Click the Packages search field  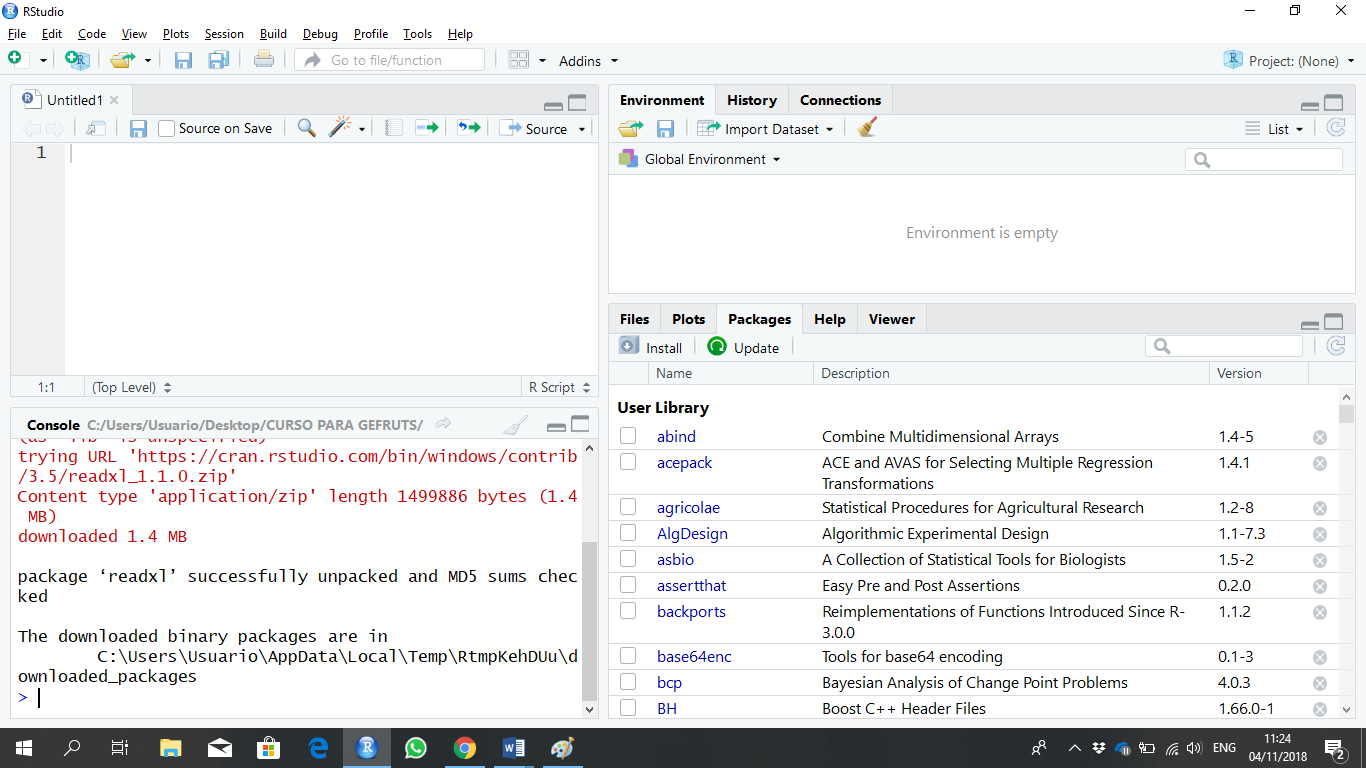click(1224, 346)
